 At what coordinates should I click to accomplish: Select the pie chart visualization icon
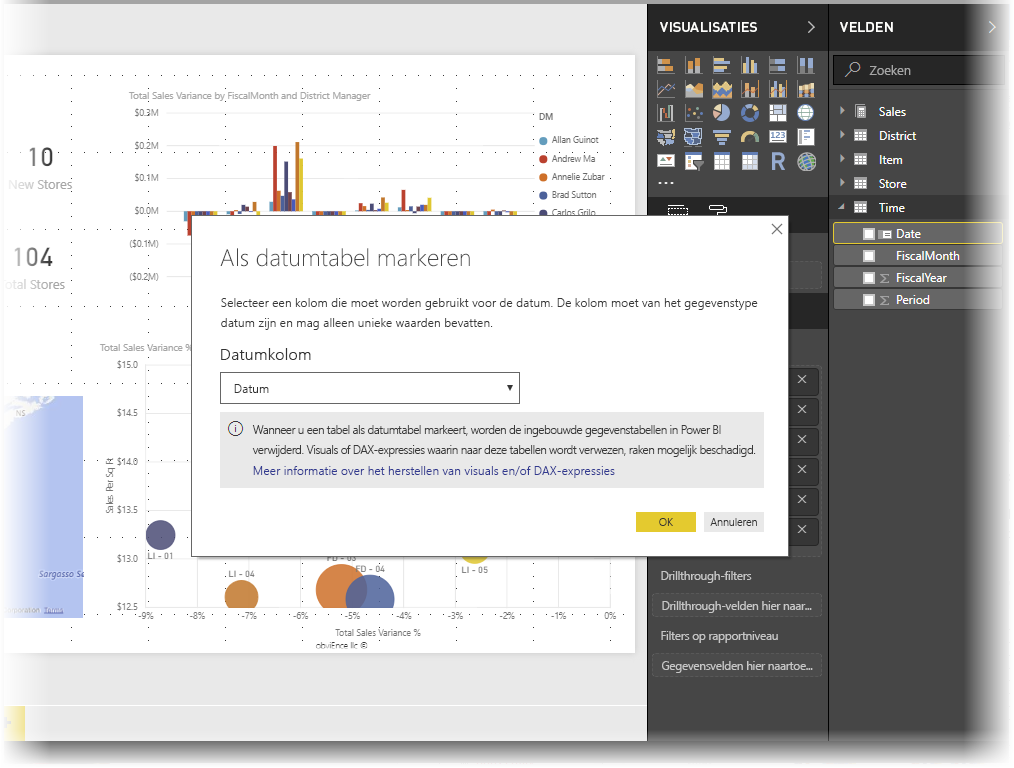point(722,113)
